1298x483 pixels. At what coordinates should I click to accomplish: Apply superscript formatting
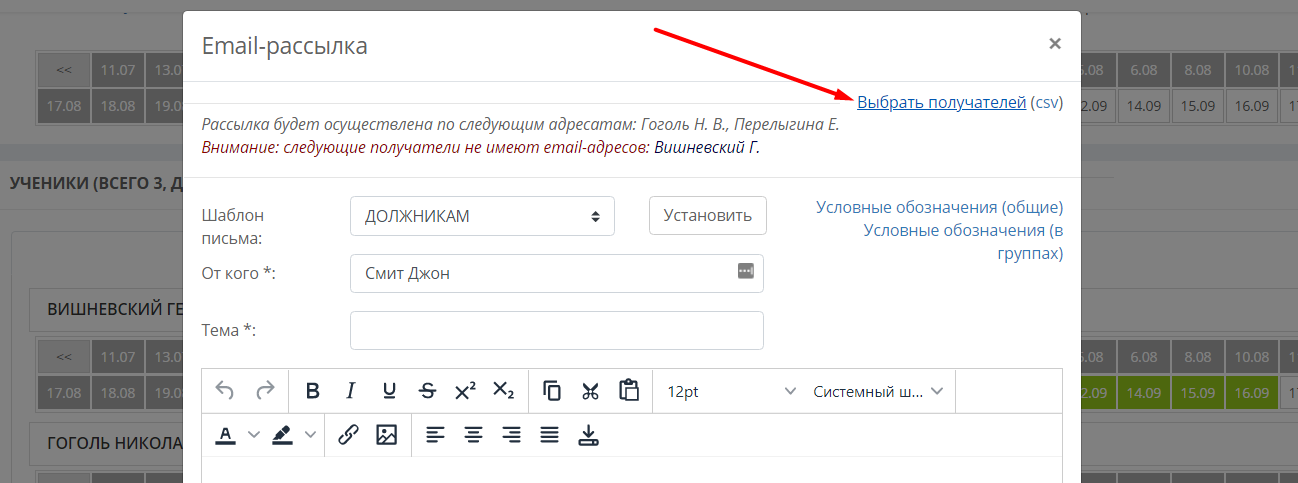click(465, 391)
